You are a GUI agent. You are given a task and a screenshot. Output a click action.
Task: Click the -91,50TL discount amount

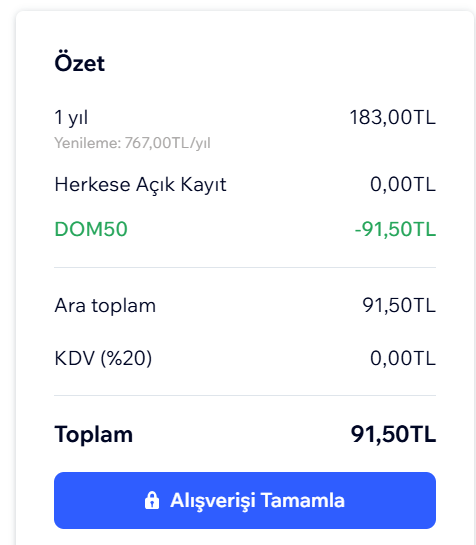click(395, 229)
